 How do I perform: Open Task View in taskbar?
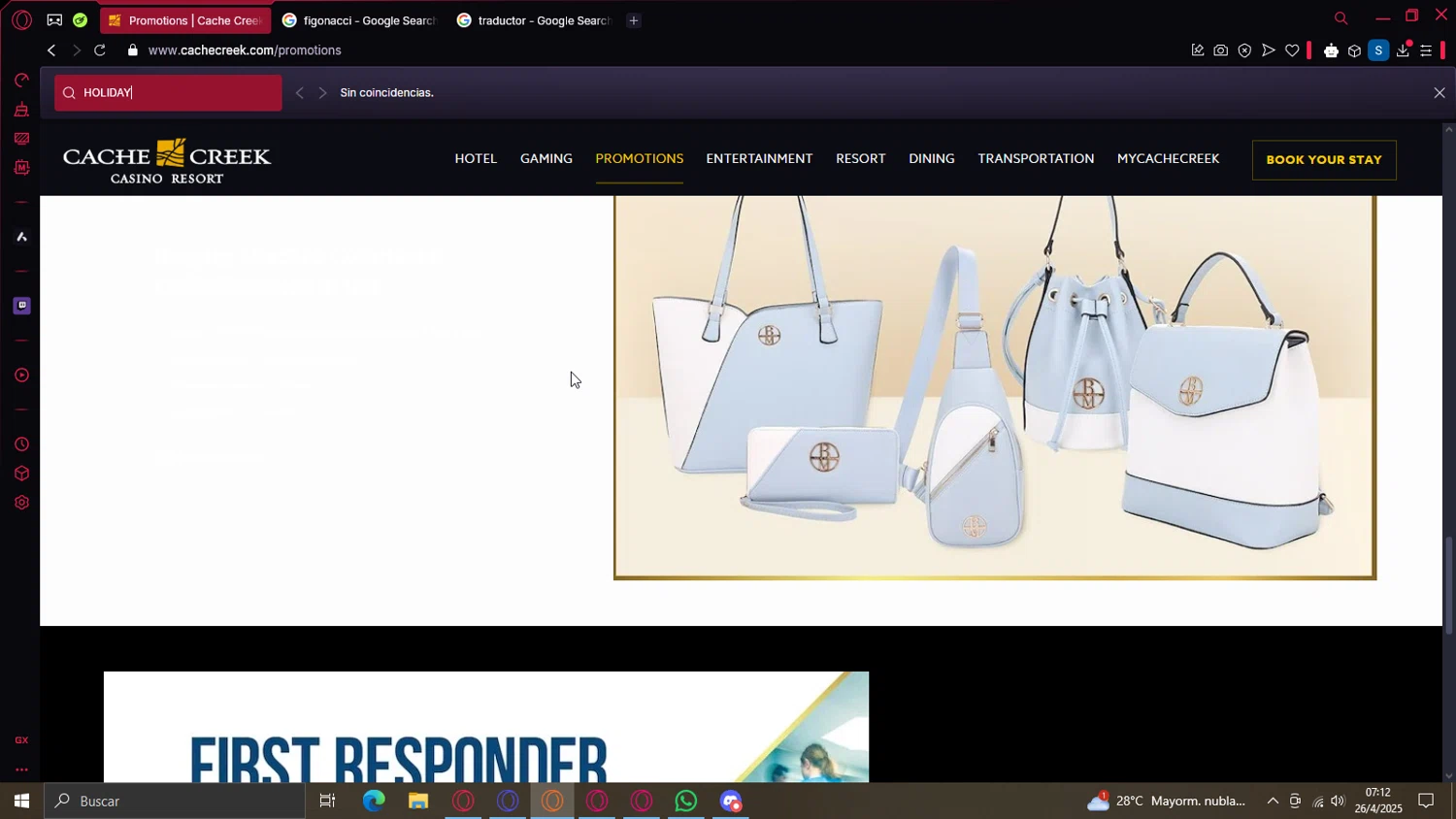click(328, 801)
